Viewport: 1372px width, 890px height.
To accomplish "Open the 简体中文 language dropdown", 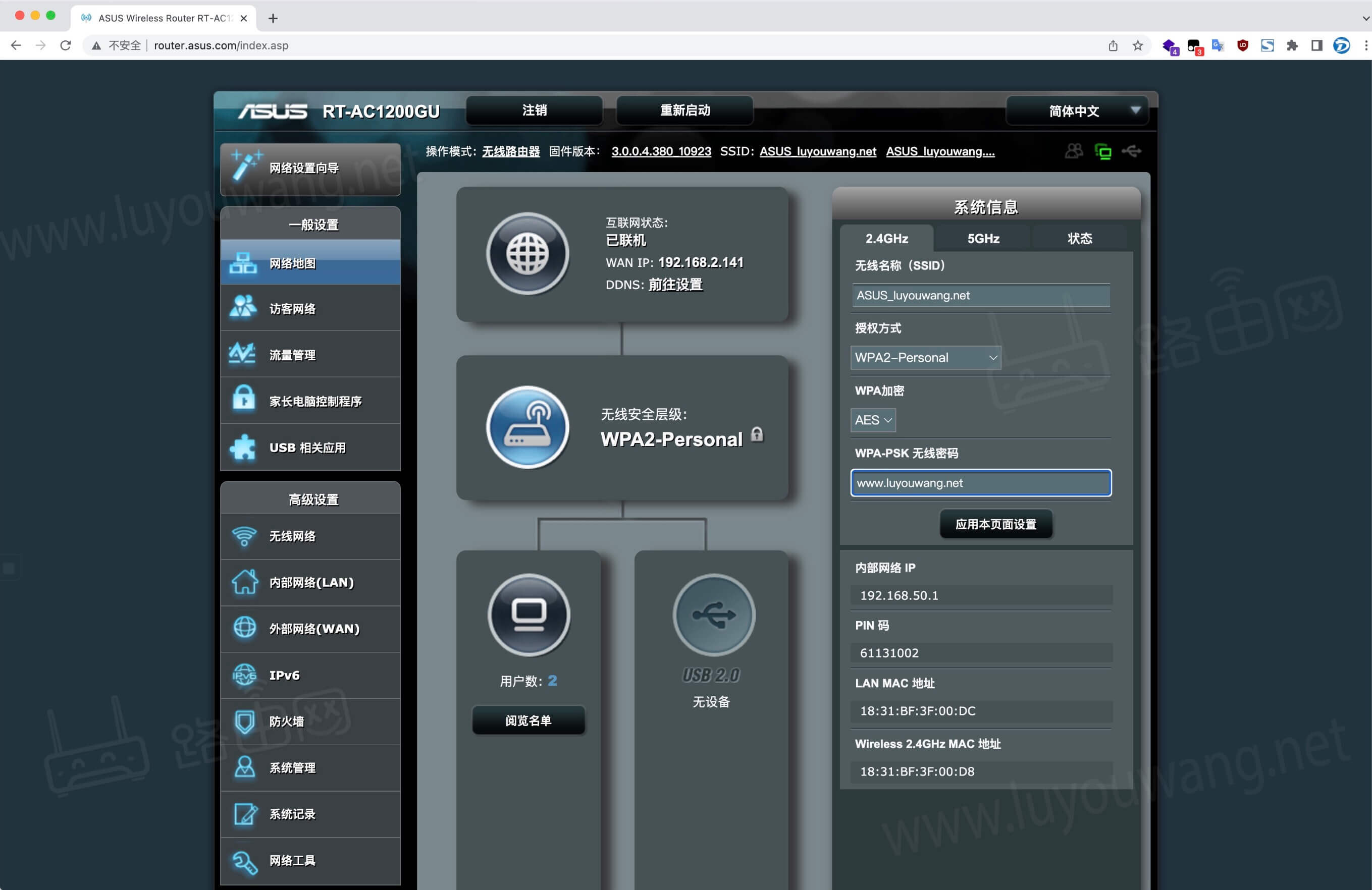I will pos(1076,110).
